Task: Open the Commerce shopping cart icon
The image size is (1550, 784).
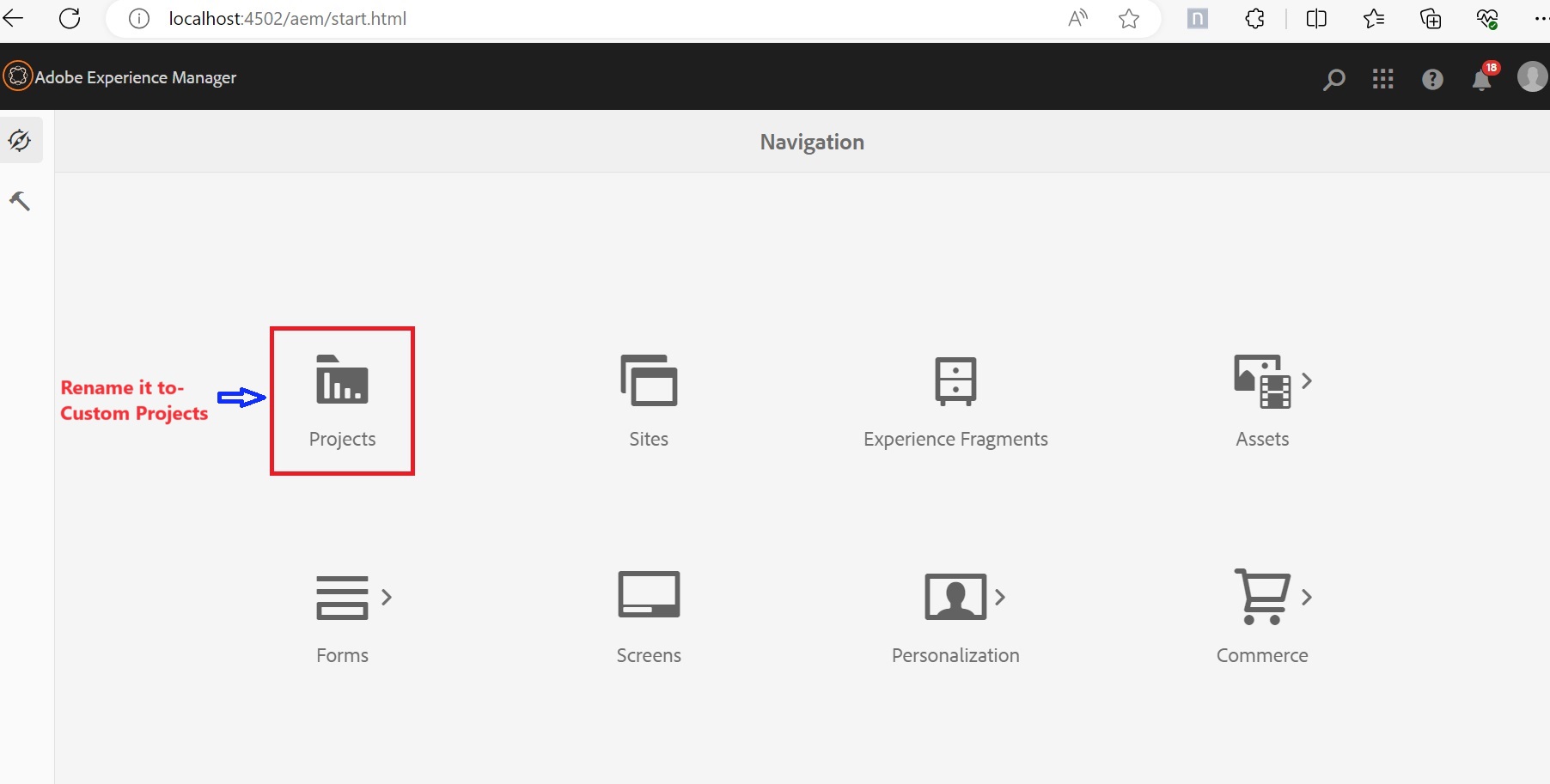Action: 1262,596
